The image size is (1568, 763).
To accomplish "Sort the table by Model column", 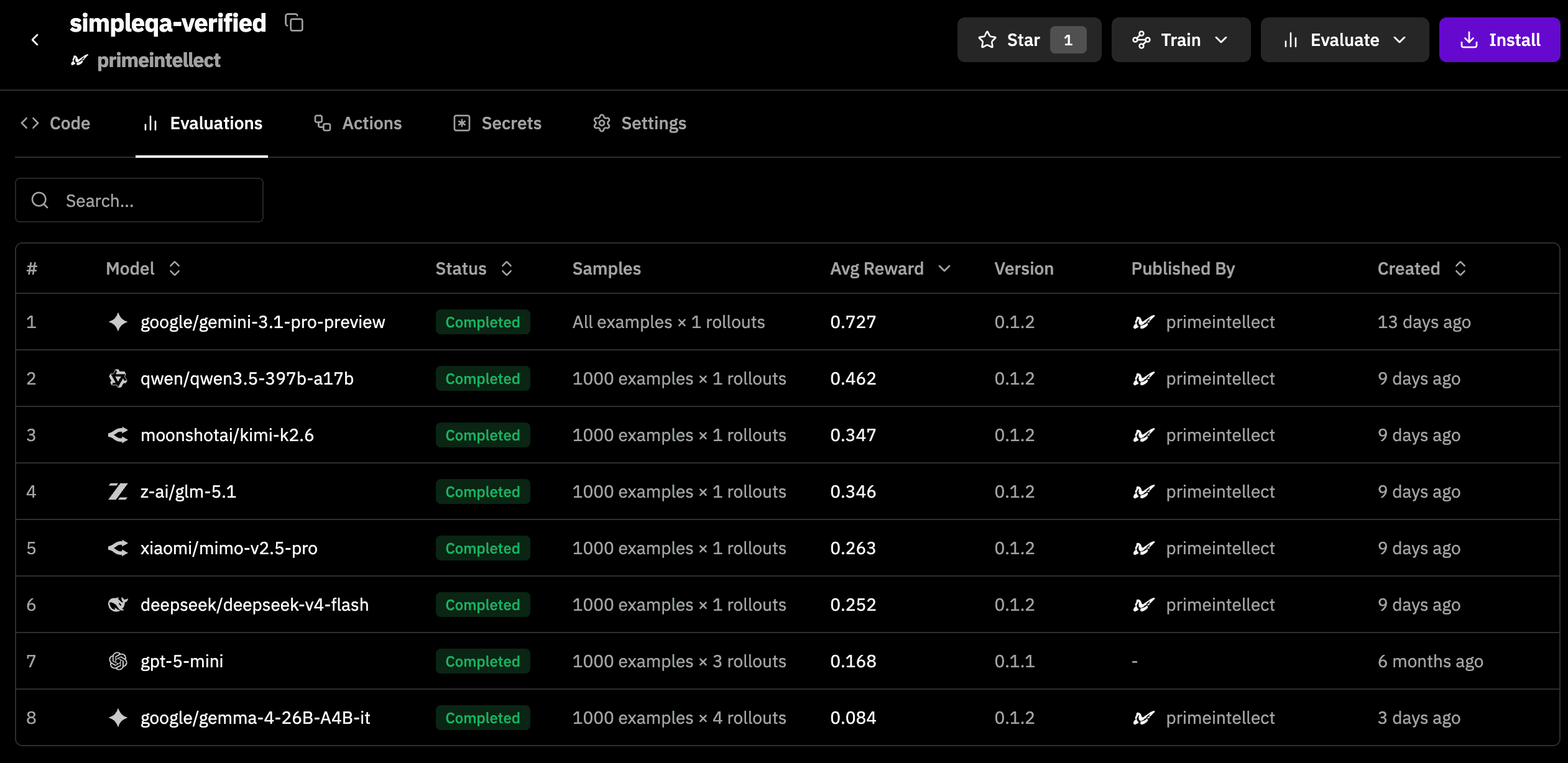I will click(143, 268).
